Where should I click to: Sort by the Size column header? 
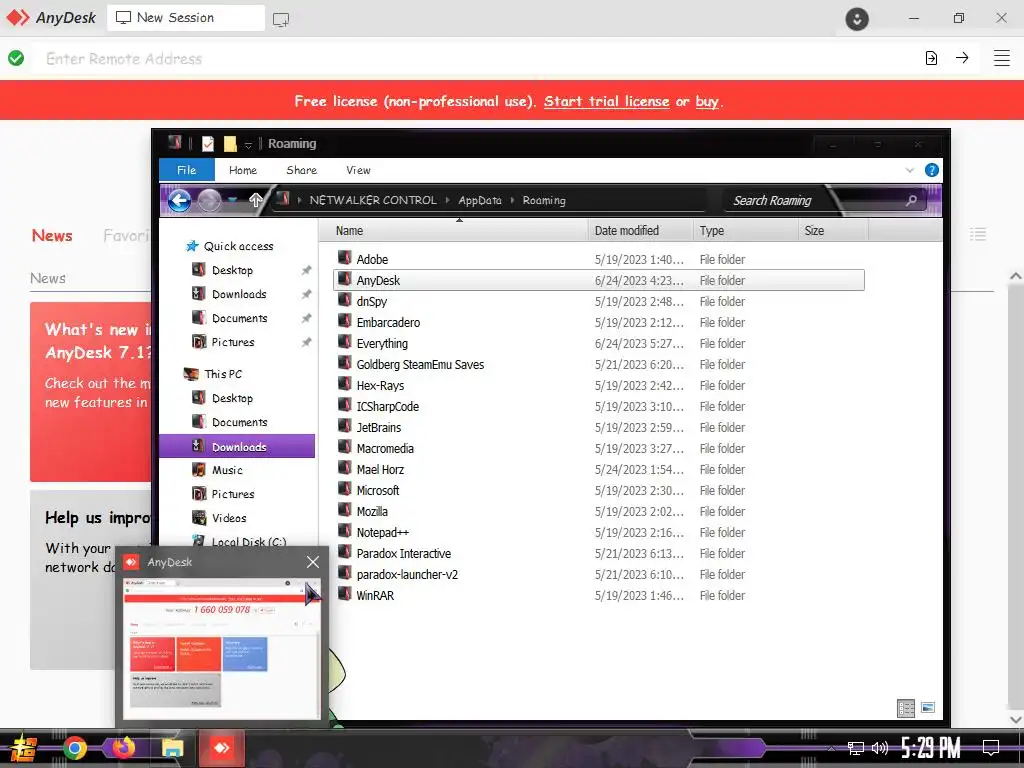tap(833, 231)
